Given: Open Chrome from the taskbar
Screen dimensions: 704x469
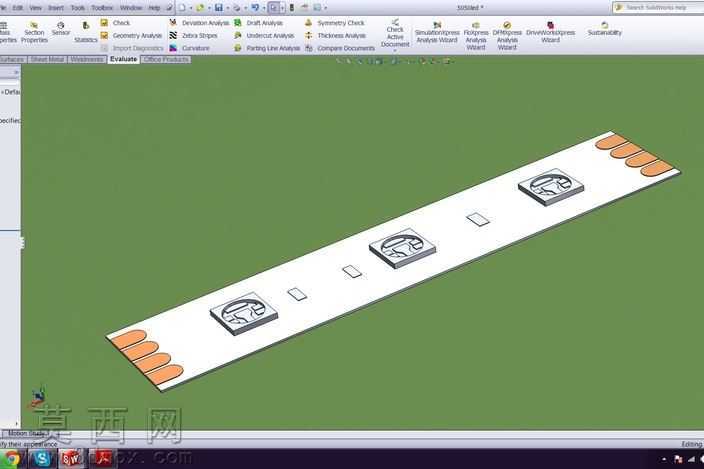Looking at the screenshot, I should pos(12,458).
